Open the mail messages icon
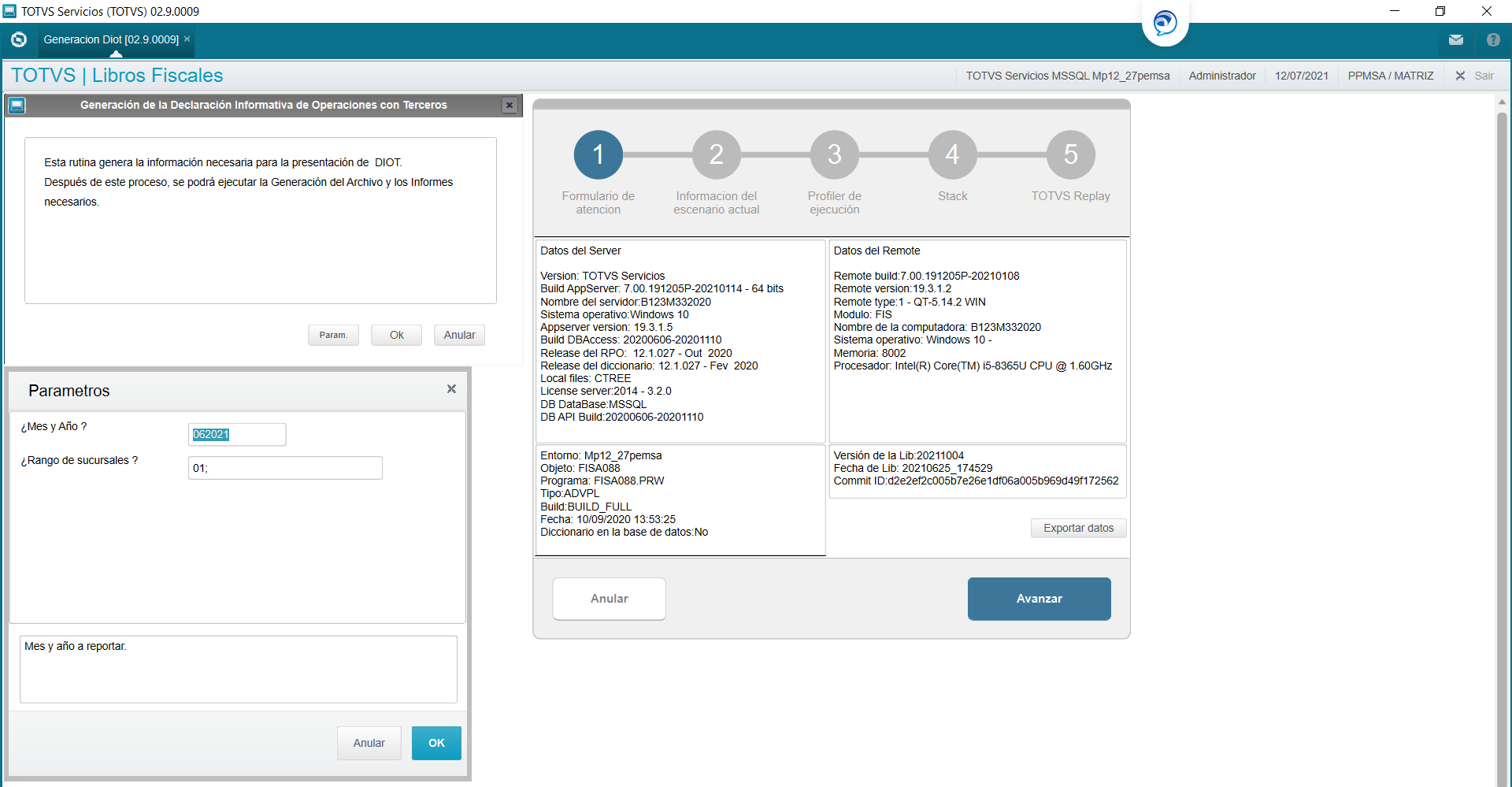This screenshot has height=787, width=1512. (1456, 40)
